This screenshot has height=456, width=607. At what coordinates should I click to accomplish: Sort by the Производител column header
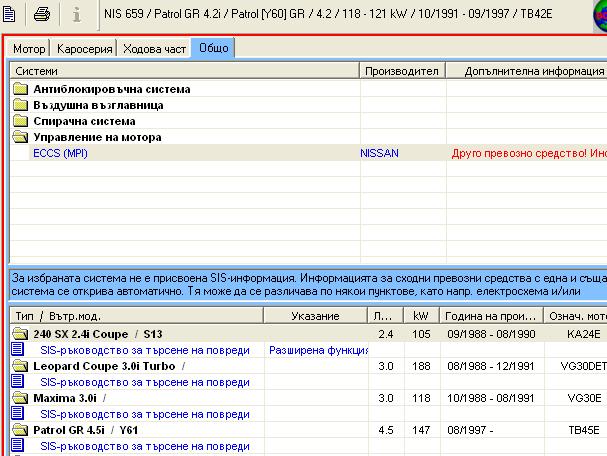pos(402,71)
